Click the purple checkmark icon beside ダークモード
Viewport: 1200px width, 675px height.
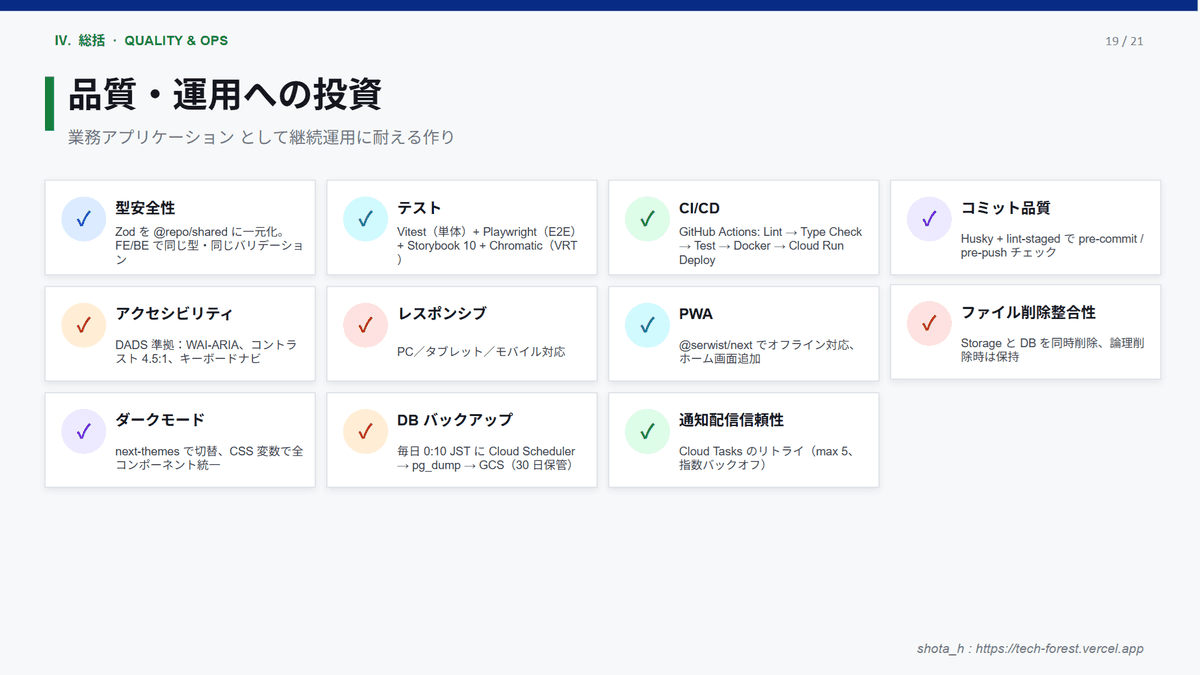(x=84, y=431)
